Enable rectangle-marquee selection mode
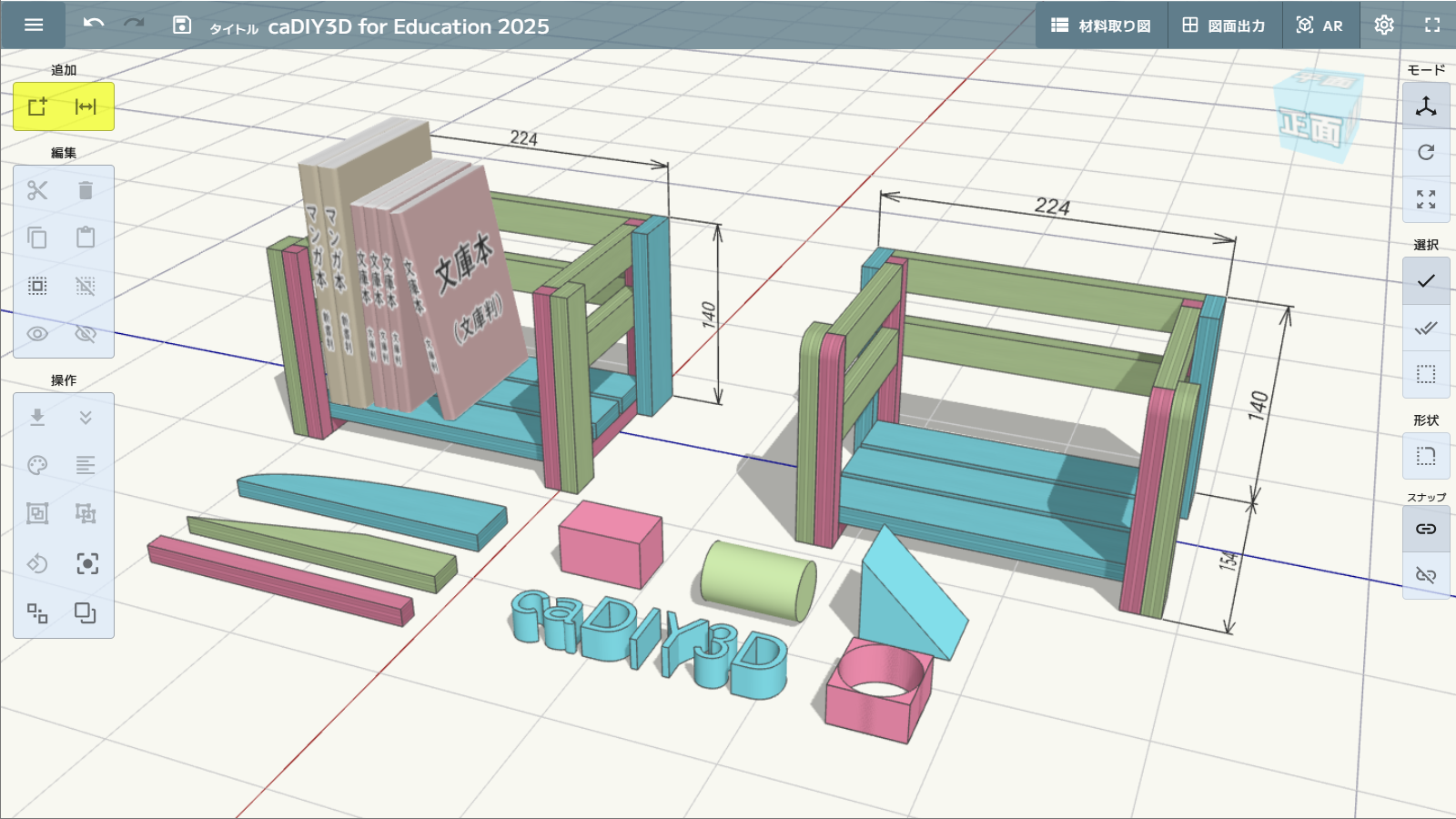1456x819 pixels. 1426,374
